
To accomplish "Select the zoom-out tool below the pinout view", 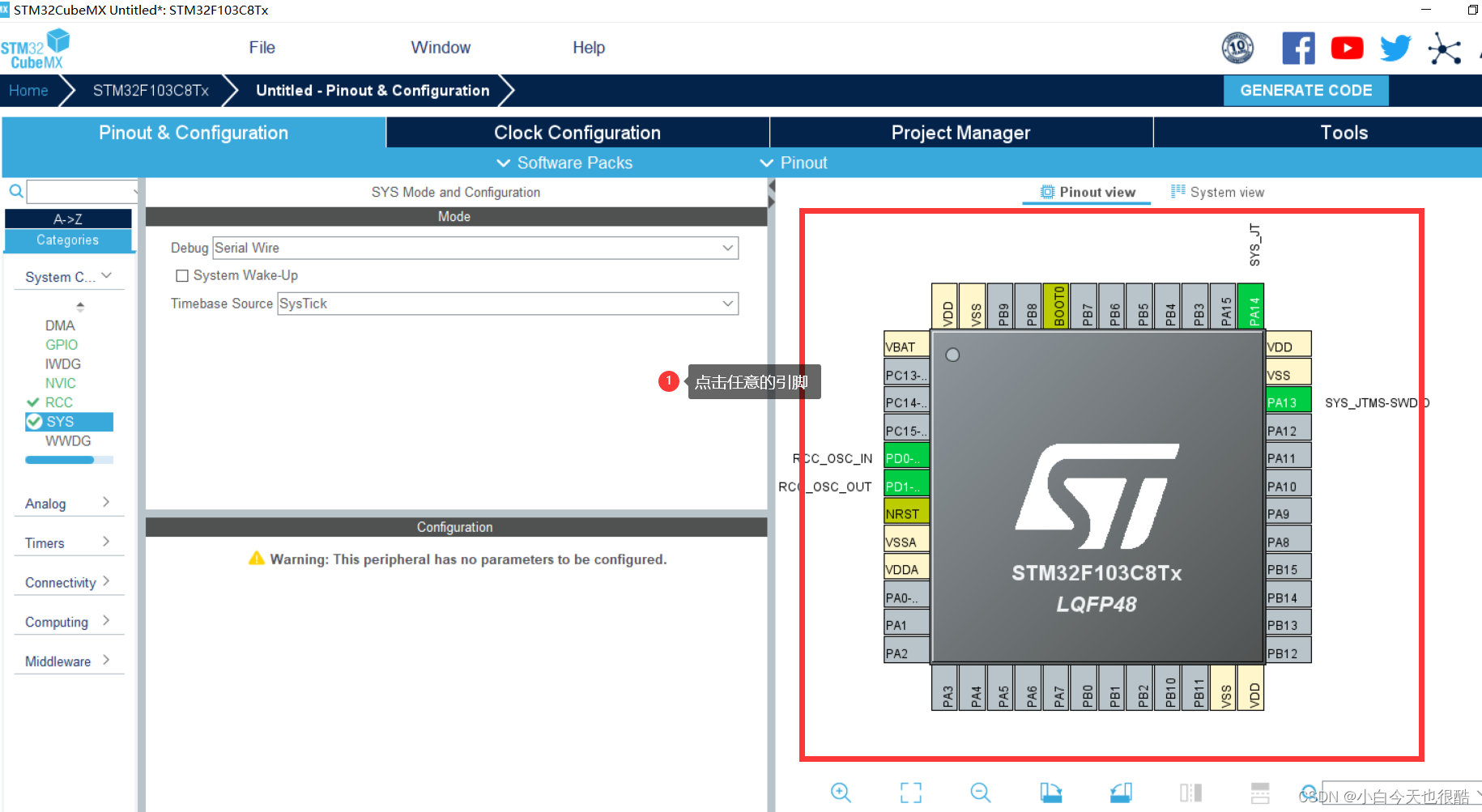I will pyautogui.click(x=980, y=792).
